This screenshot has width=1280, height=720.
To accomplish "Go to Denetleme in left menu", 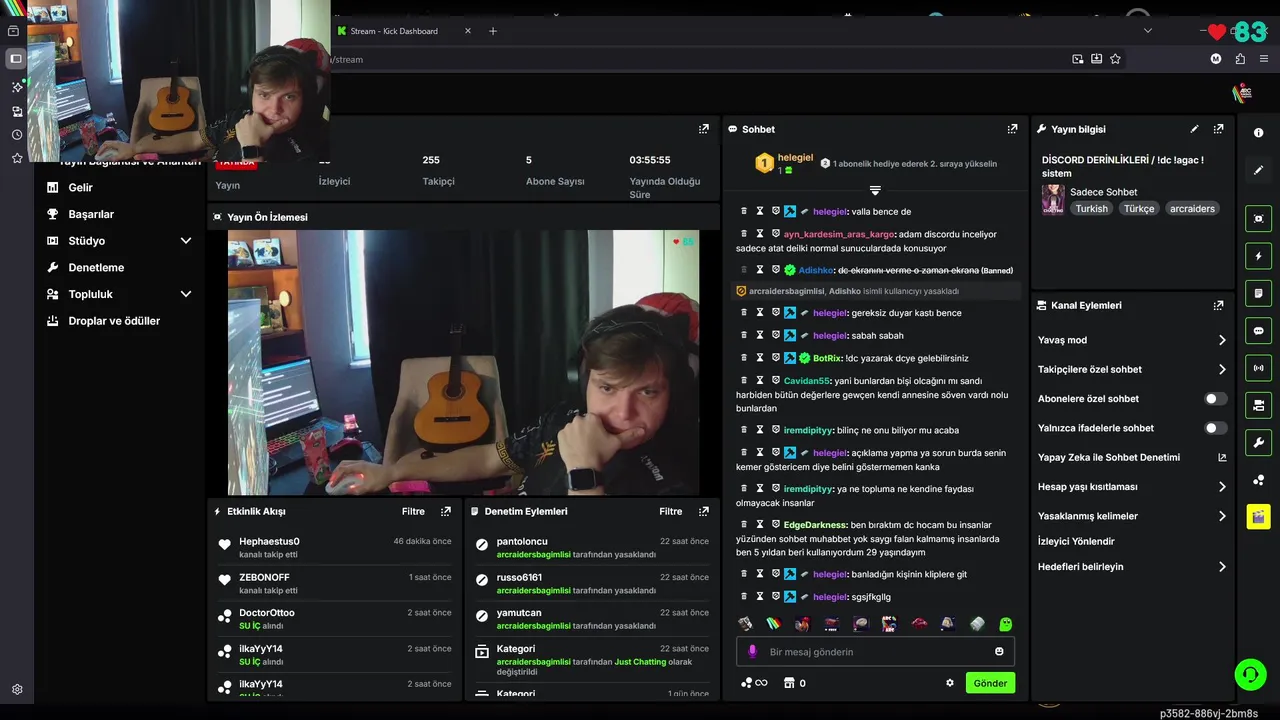I will pyautogui.click(x=96, y=267).
